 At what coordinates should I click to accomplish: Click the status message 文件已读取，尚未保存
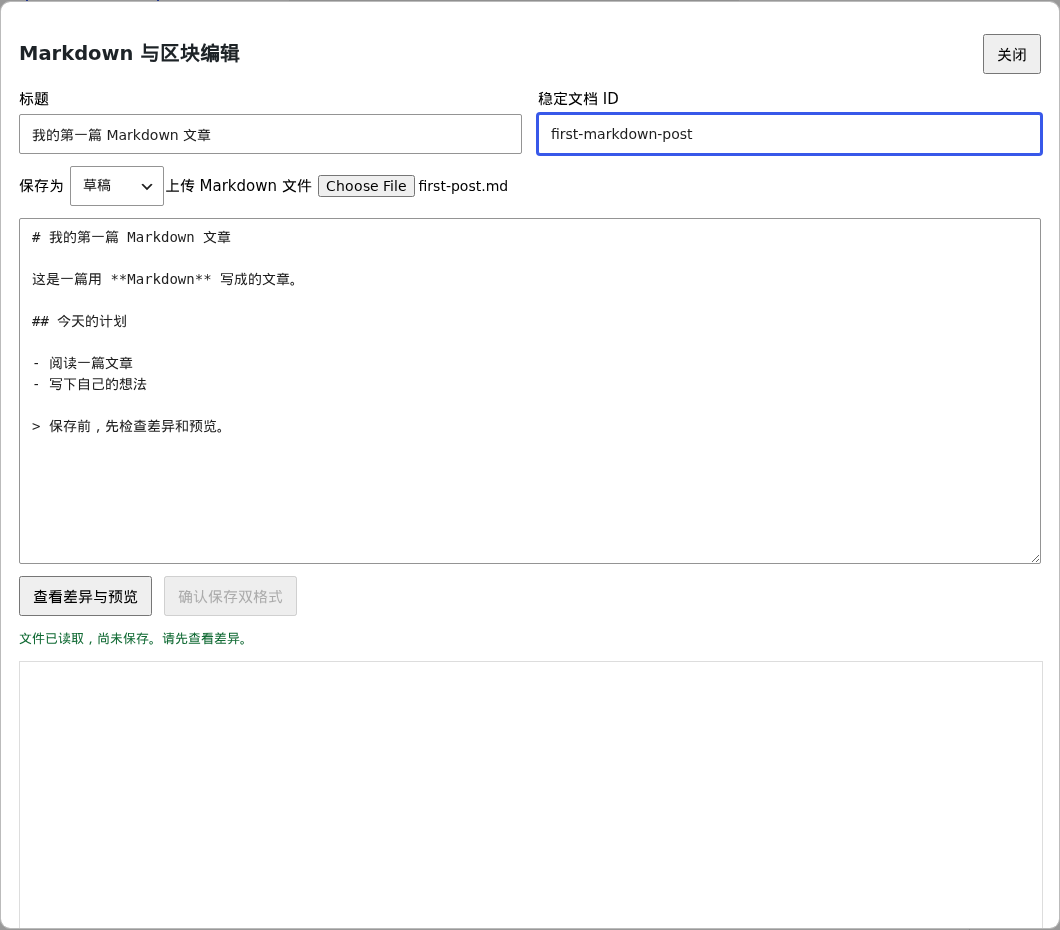tap(133, 638)
